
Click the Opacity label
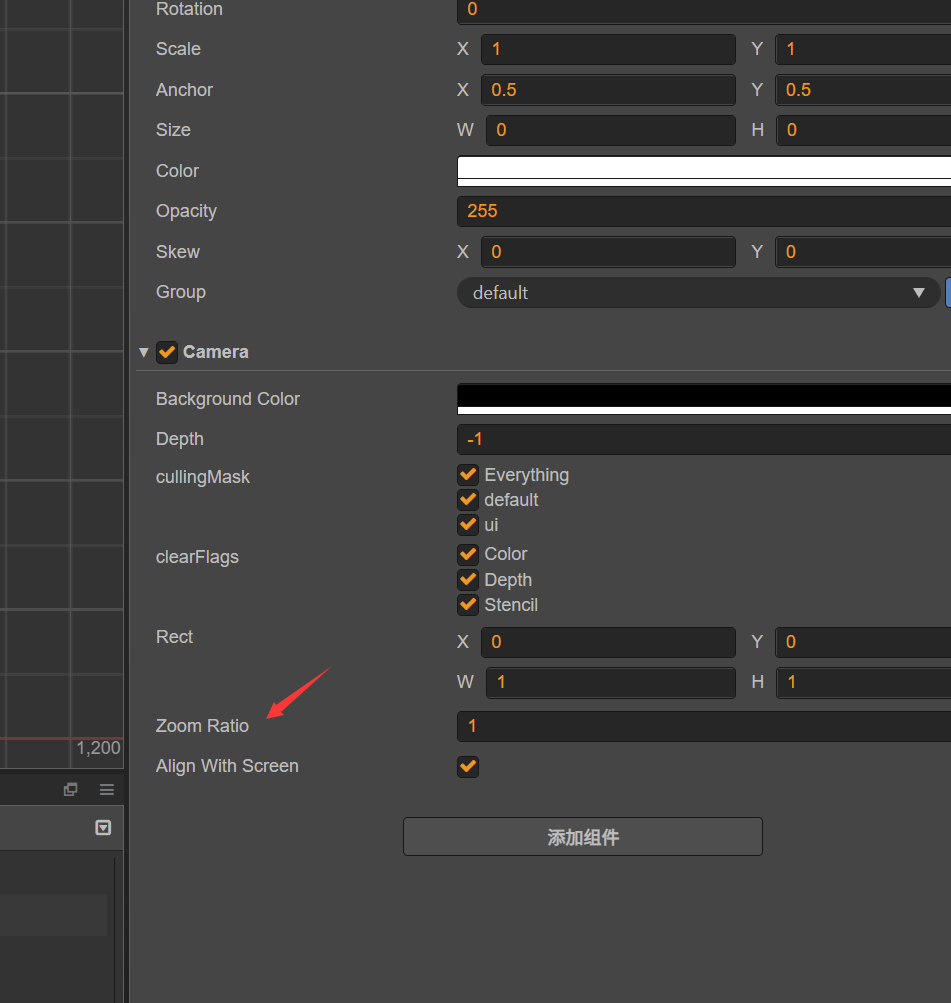click(186, 211)
